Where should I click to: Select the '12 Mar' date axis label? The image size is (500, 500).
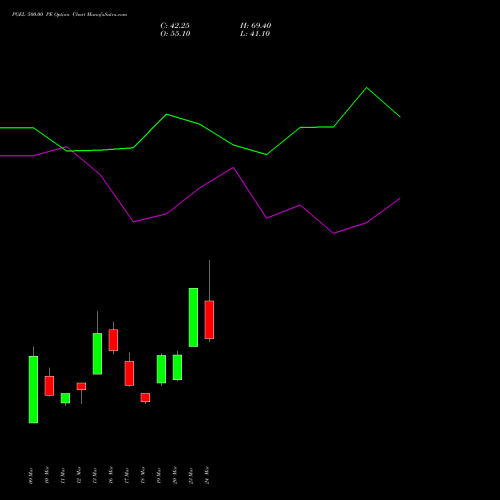point(79,475)
